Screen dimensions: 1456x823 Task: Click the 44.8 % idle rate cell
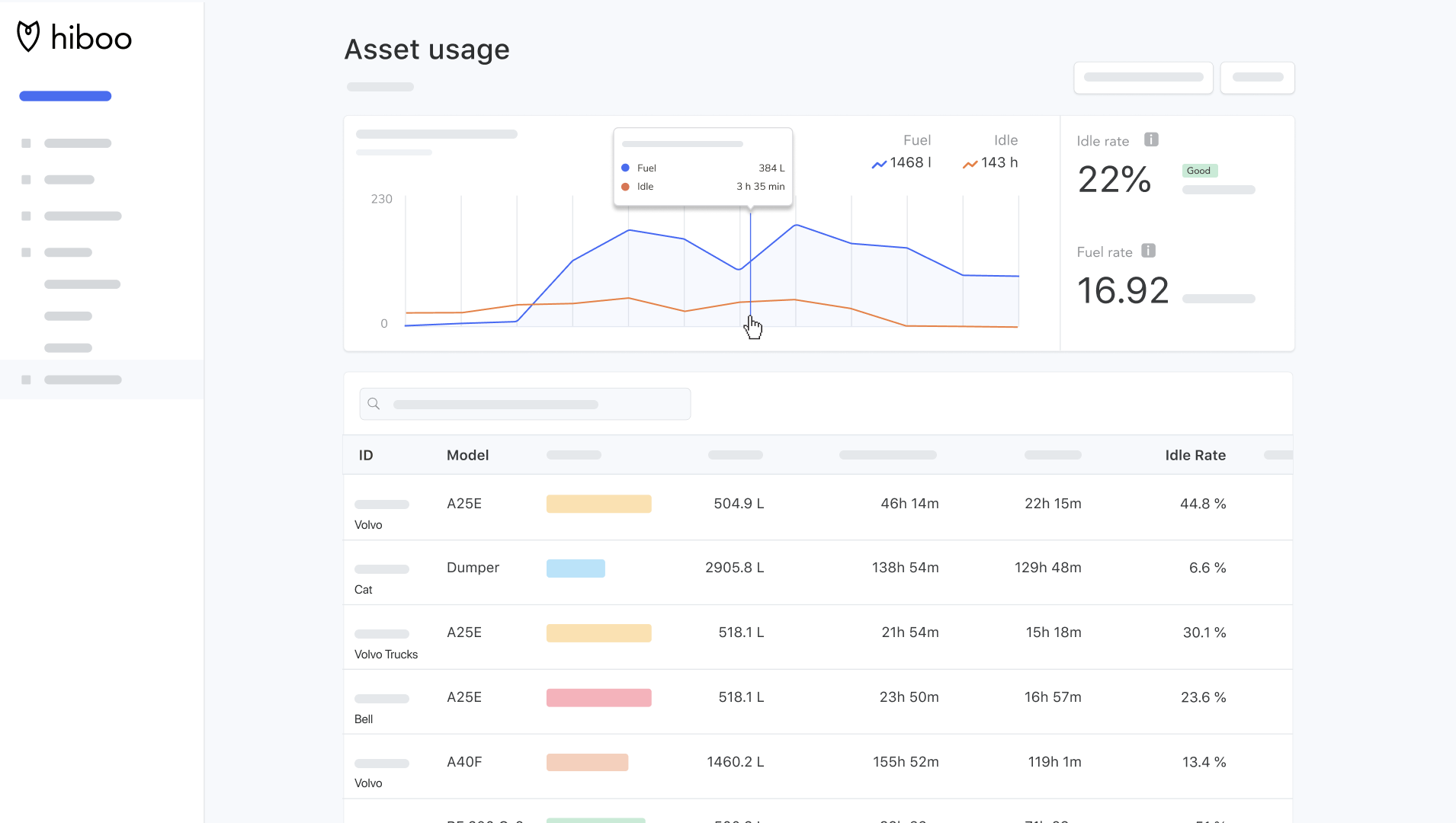click(1203, 504)
